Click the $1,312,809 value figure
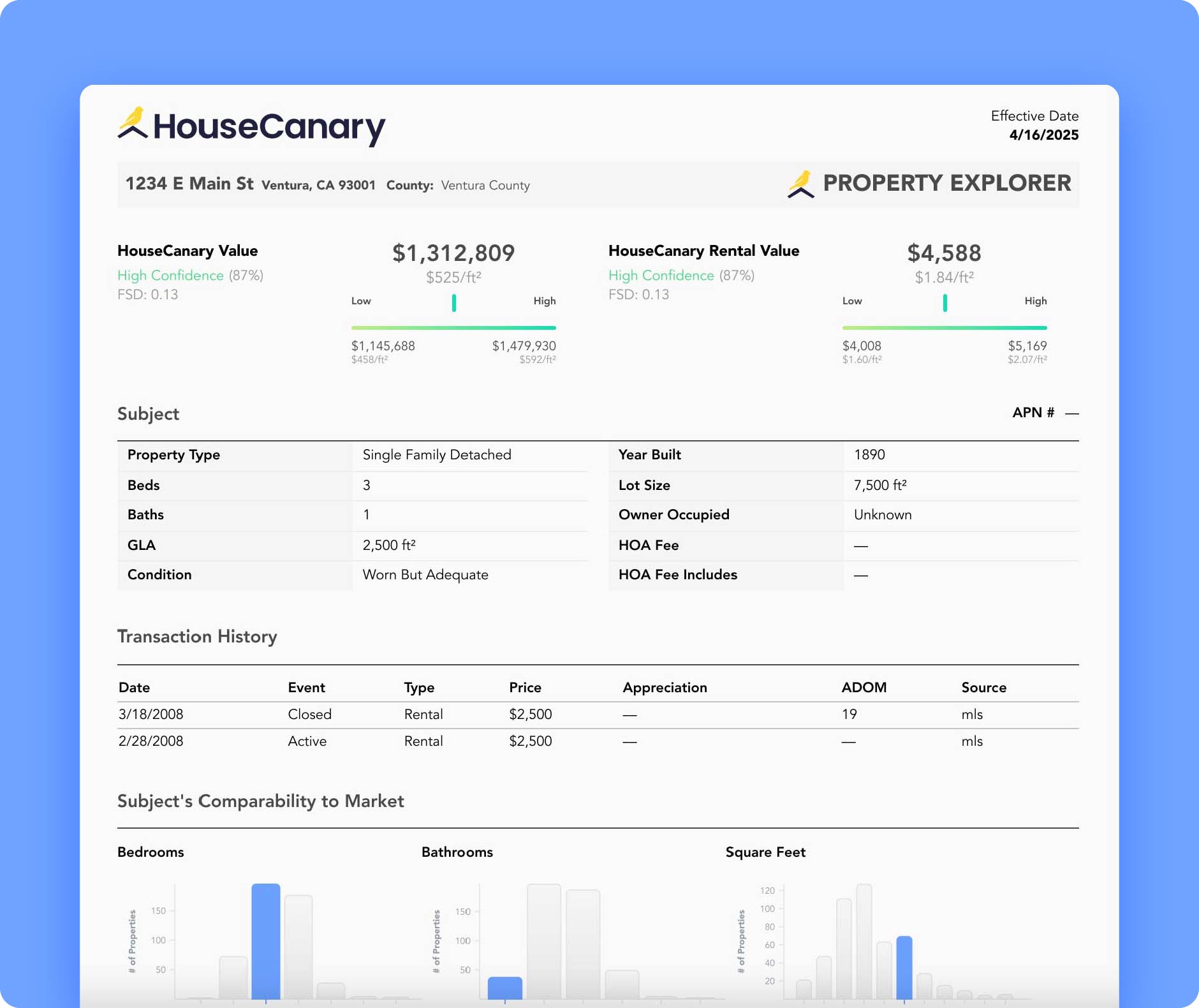The width and height of the screenshot is (1199, 1008). (x=453, y=253)
